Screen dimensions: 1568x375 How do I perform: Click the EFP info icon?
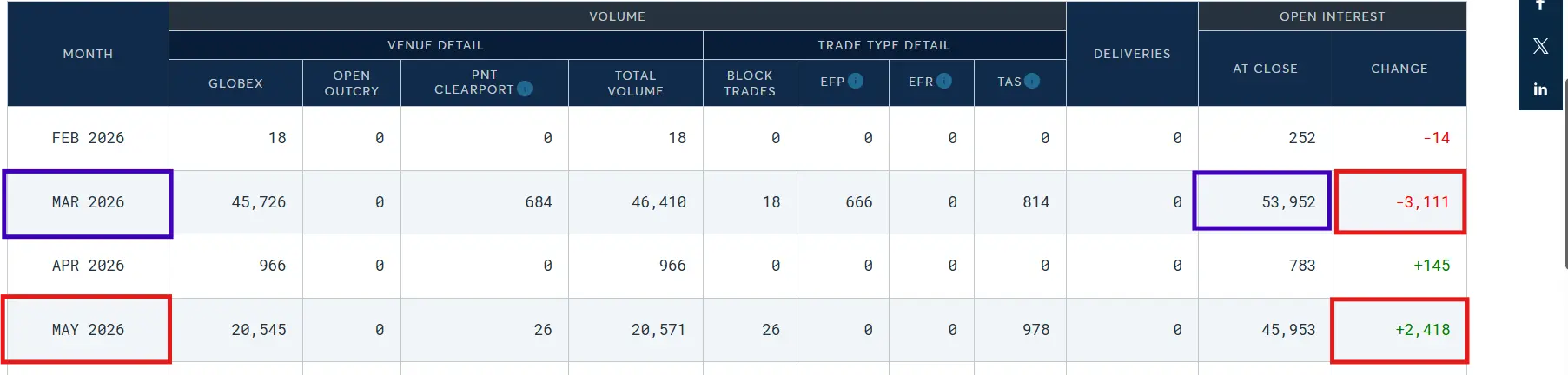pos(856,81)
